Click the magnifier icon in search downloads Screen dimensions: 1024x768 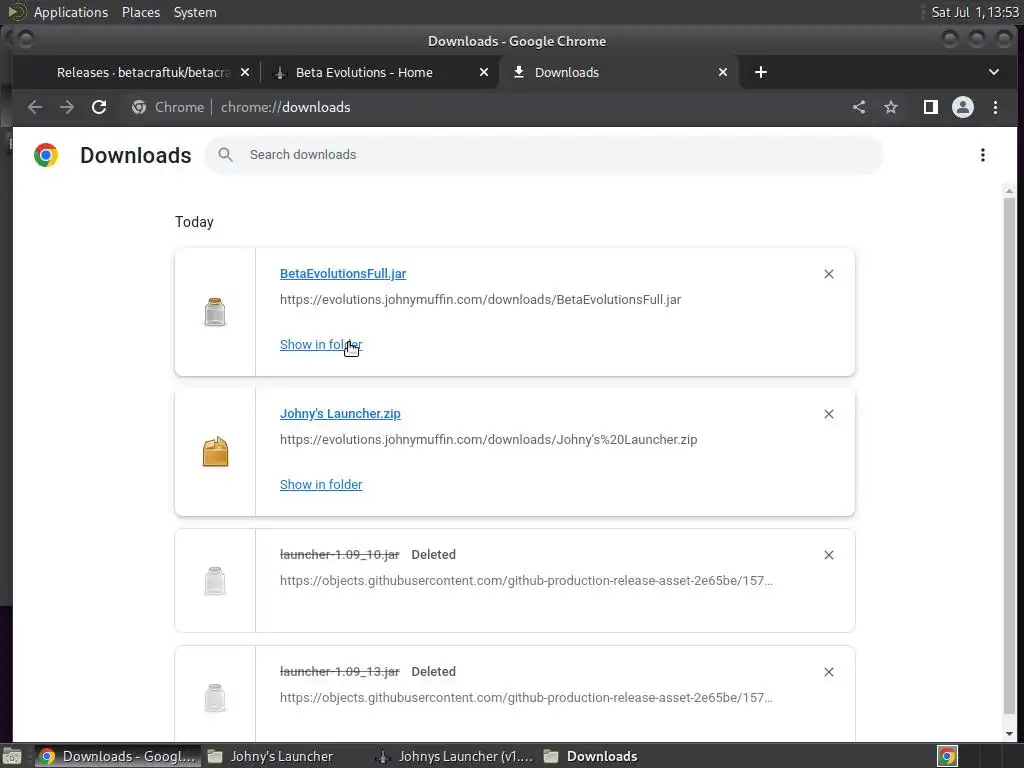pyautogui.click(x=225, y=155)
